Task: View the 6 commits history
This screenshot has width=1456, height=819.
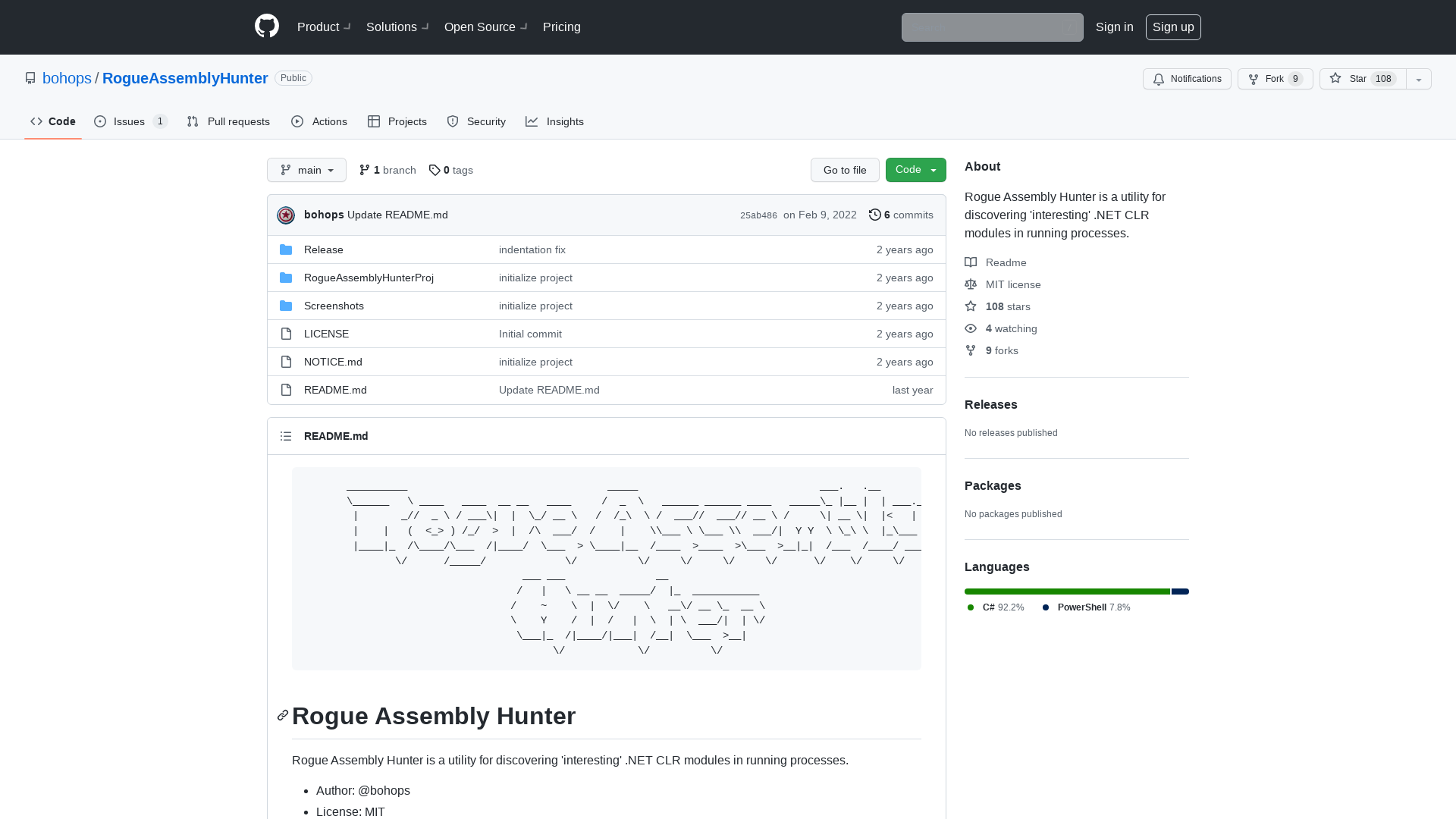Action: click(x=901, y=215)
